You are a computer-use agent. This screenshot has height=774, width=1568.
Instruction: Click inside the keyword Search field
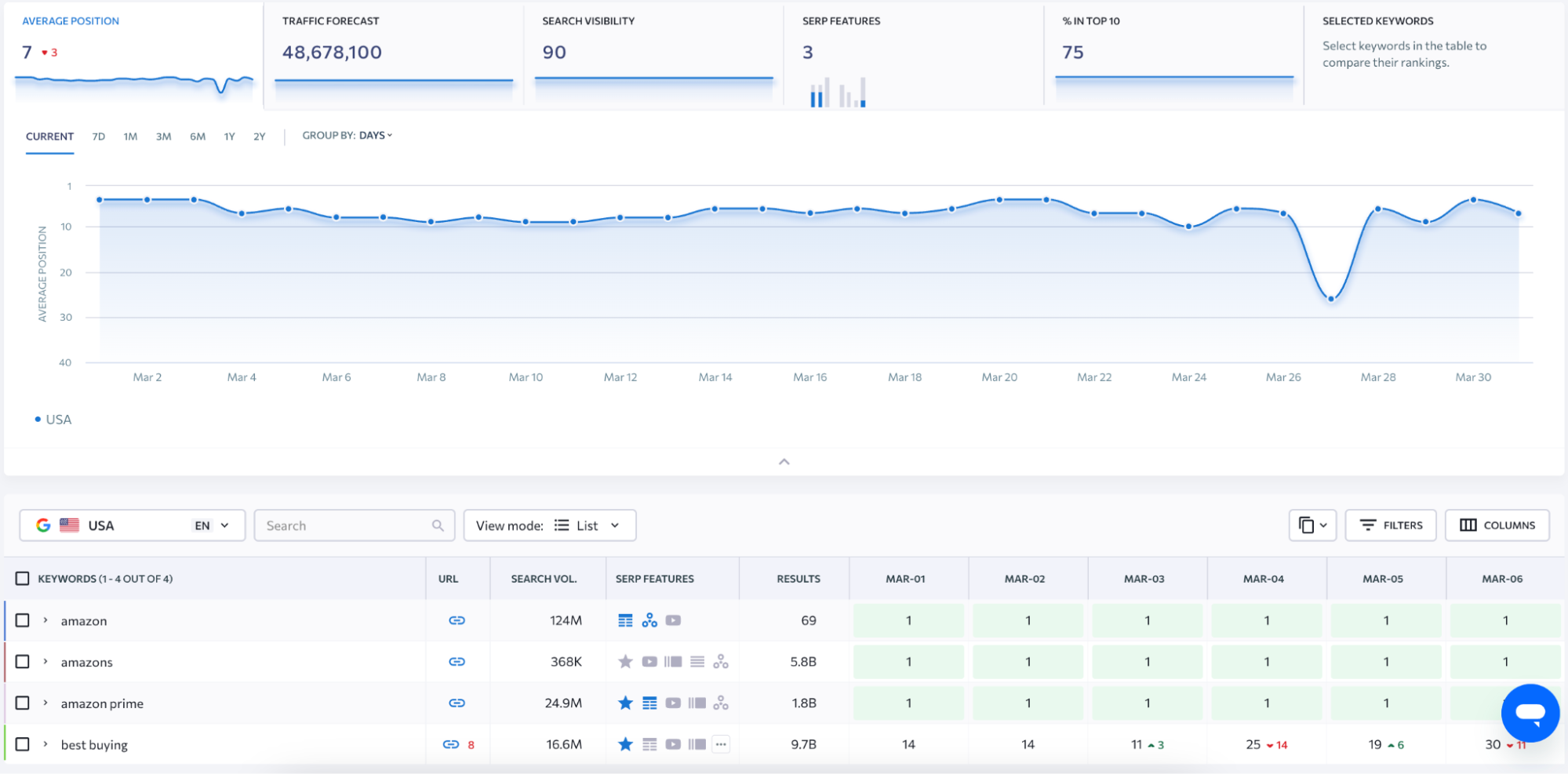click(x=355, y=525)
